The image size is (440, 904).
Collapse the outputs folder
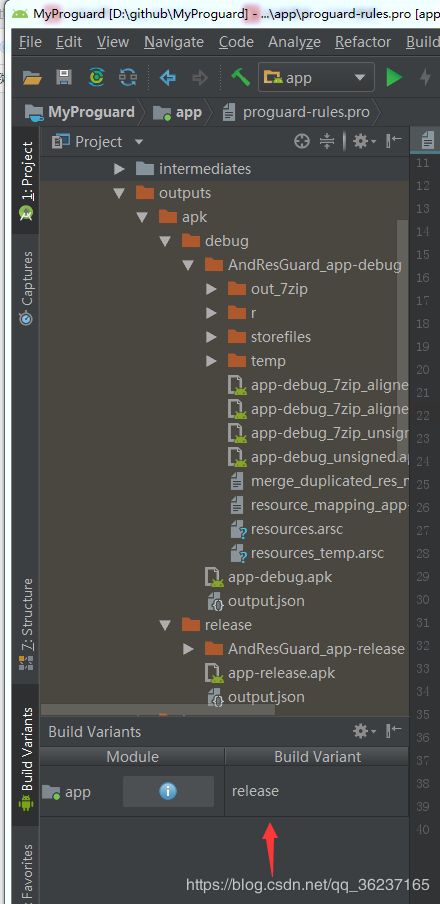coord(119,193)
